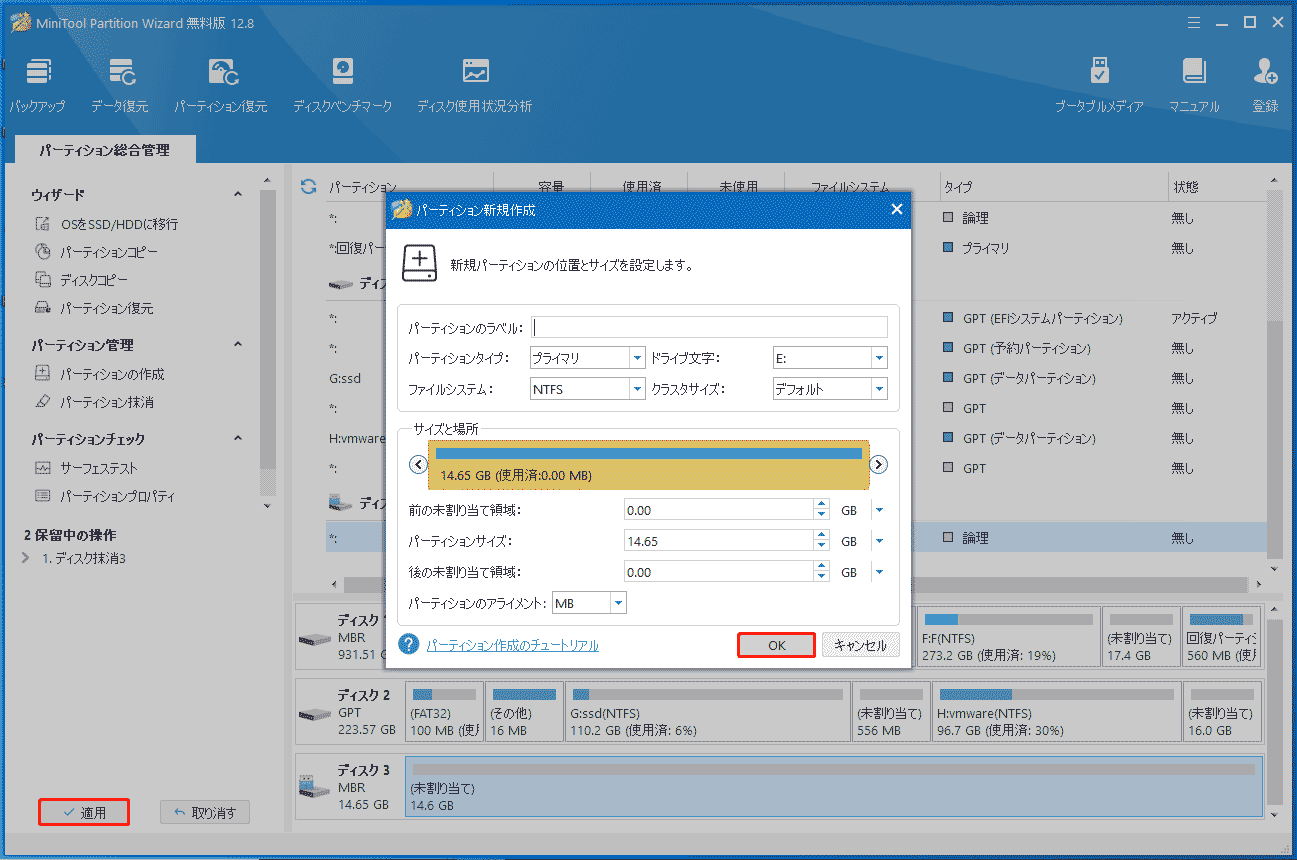Refresh the partition list
This screenshot has width=1297, height=860.
[x=309, y=187]
